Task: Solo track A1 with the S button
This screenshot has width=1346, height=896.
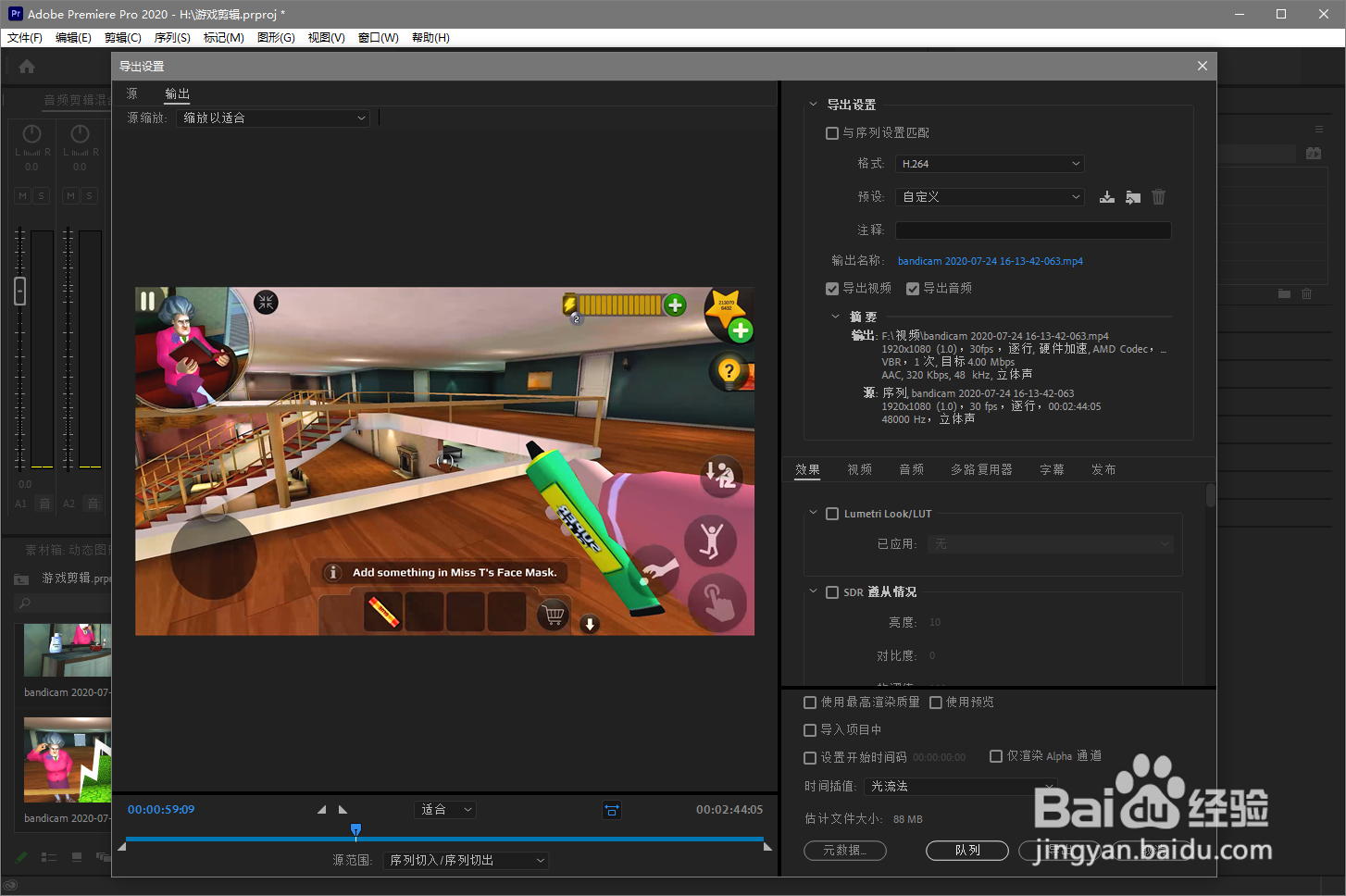Action: 41,195
